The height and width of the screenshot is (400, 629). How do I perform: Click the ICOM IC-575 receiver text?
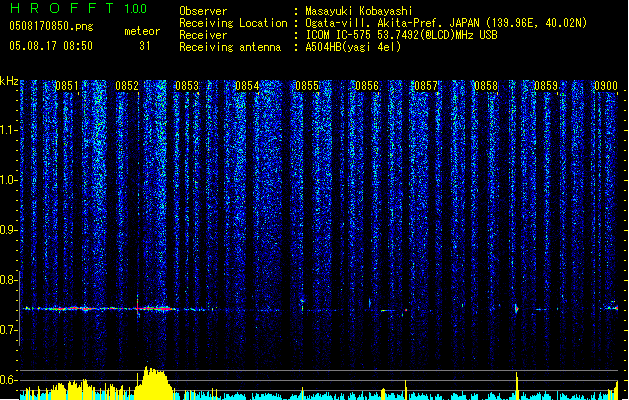point(401,35)
